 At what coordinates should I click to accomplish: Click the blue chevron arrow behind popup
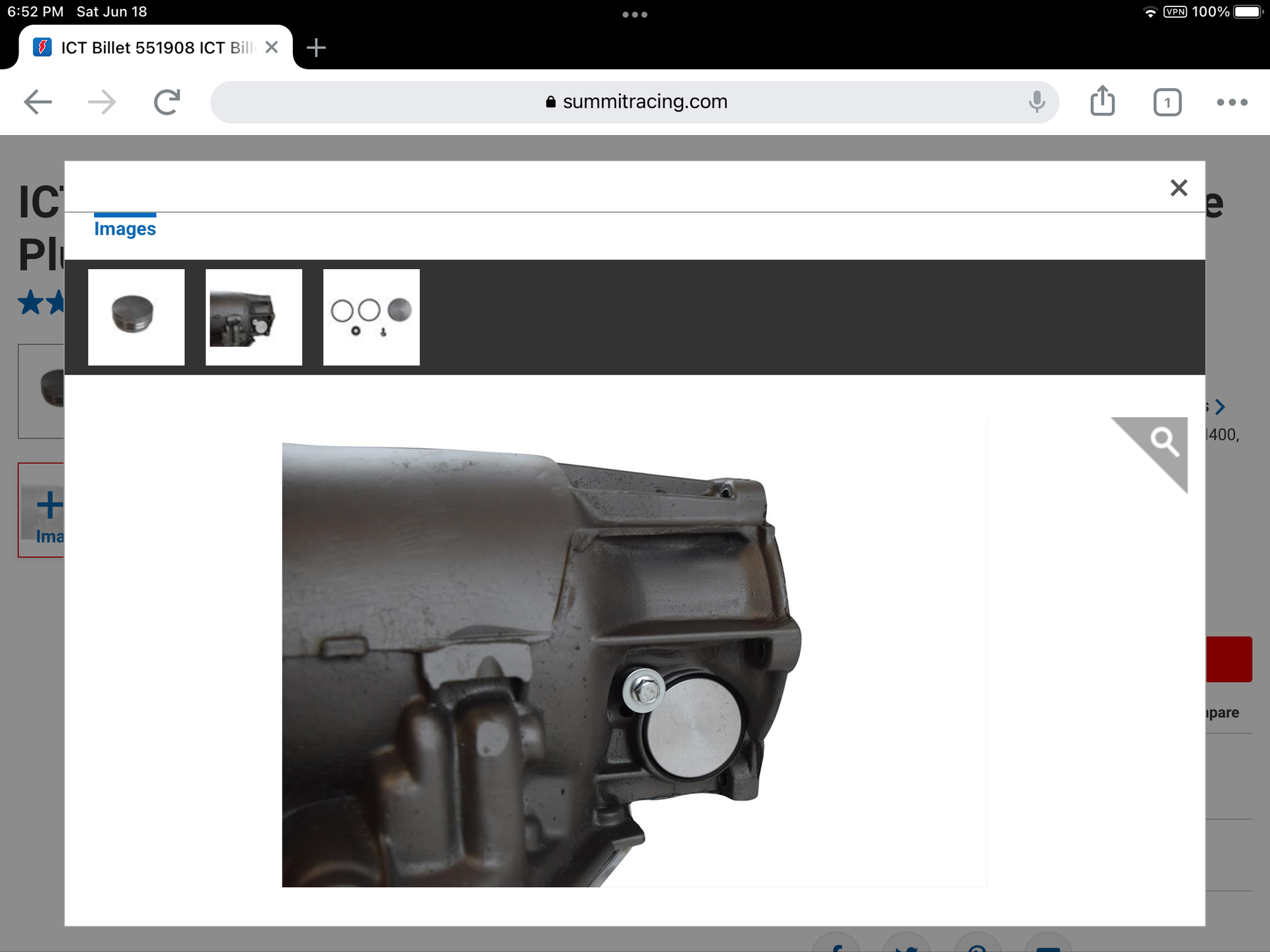coord(1220,407)
